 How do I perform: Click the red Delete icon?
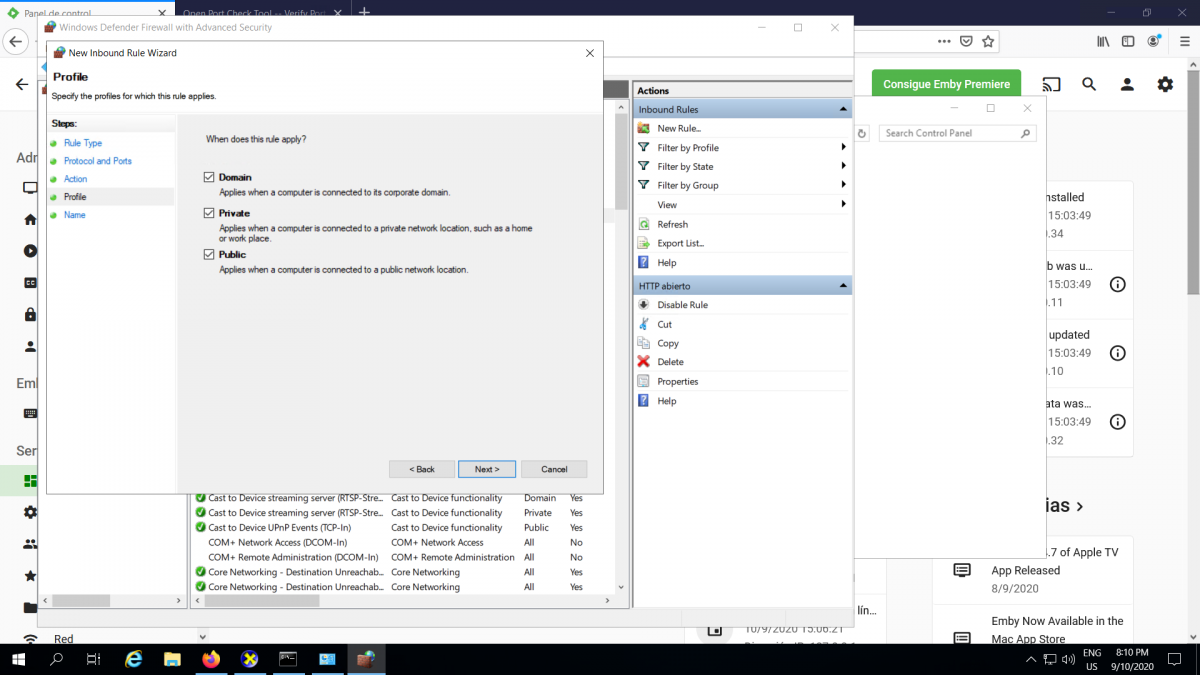click(644, 362)
